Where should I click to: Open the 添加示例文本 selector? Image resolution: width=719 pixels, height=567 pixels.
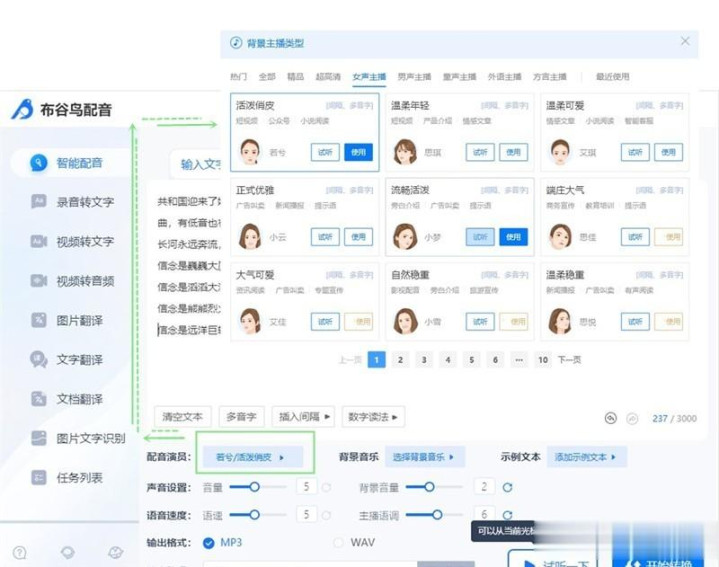(x=586, y=457)
